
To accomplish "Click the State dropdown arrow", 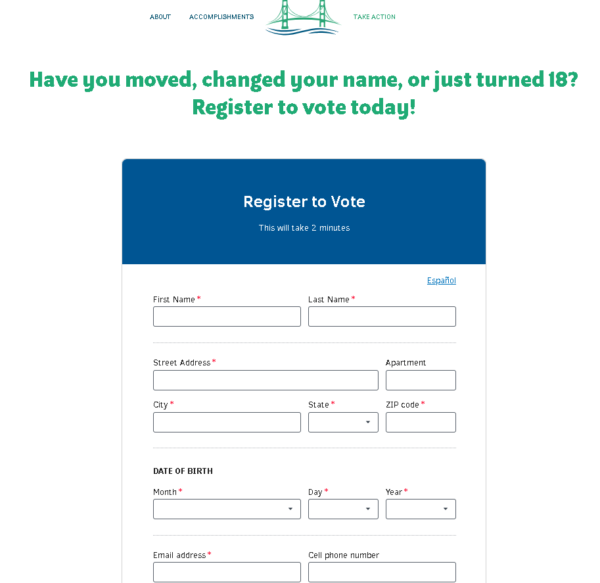I will click(x=368, y=423).
